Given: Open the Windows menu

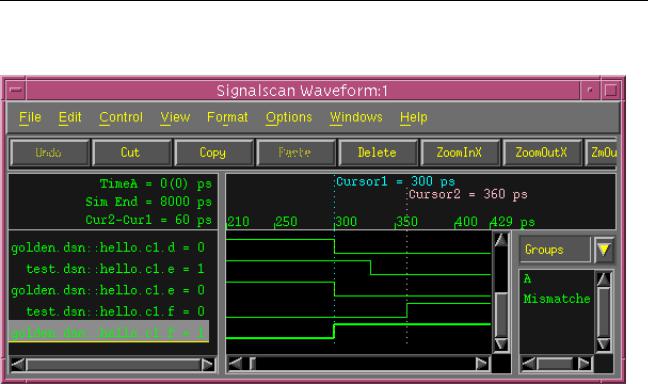Looking at the screenshot, I should (x=356, y=118).
